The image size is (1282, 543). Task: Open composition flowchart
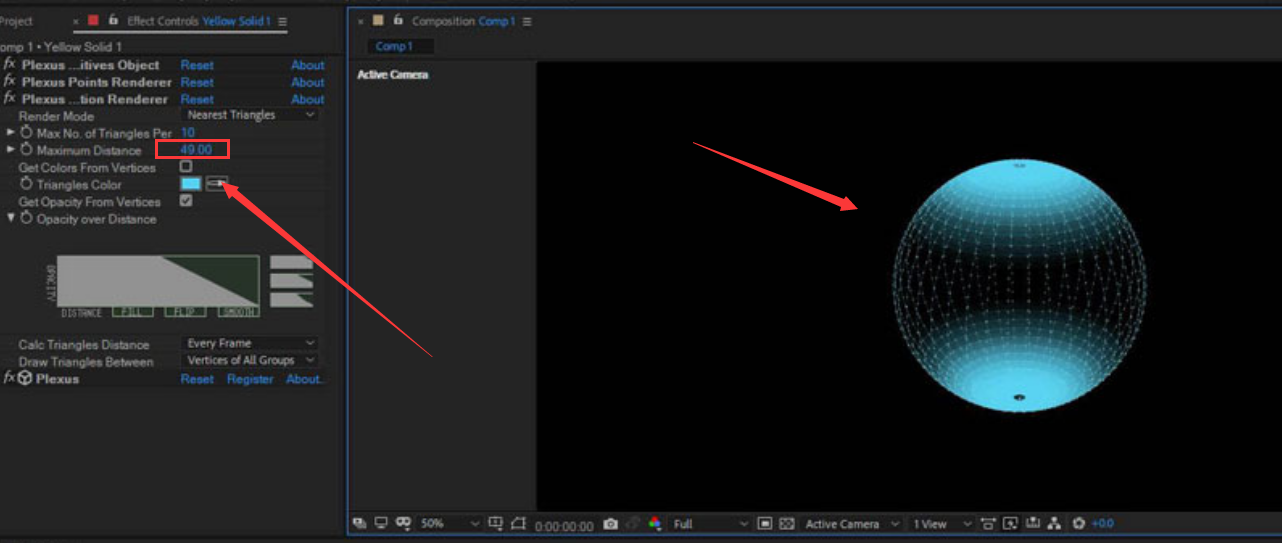pos(1053,523)
